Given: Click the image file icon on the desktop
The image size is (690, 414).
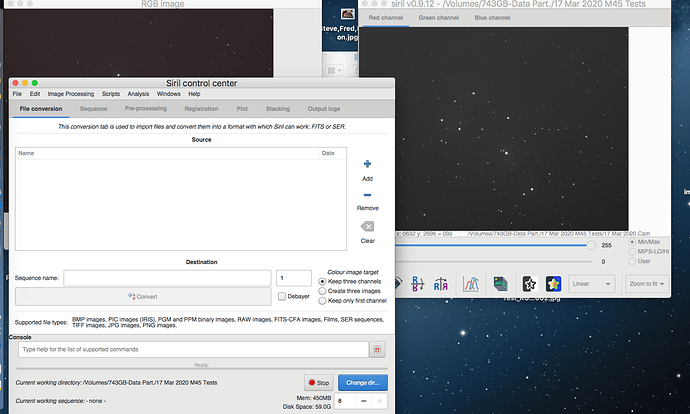Looking at the screenshot, I should (348, 15).
